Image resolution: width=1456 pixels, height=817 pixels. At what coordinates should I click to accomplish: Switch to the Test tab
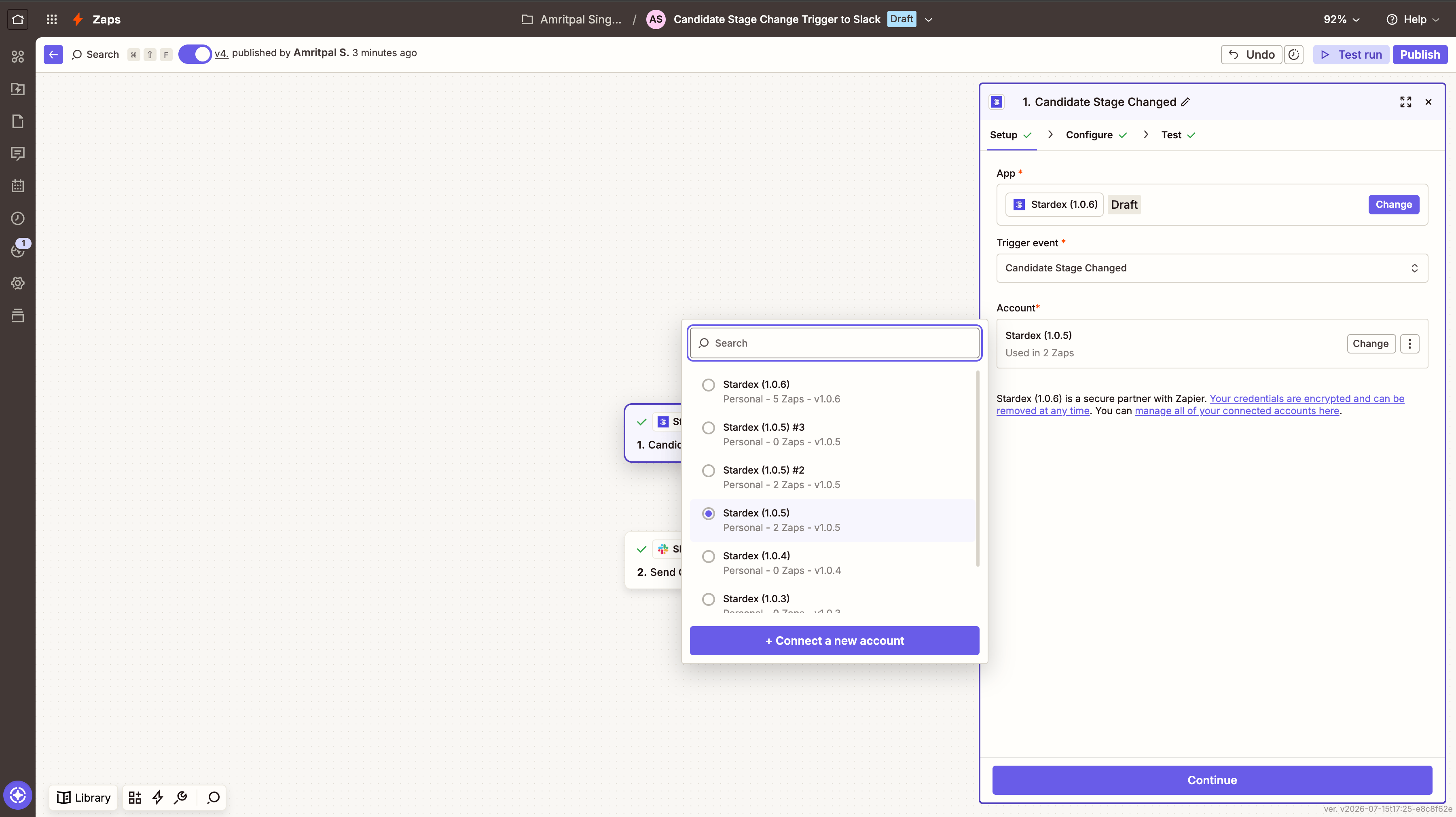tap(1178, 135)
